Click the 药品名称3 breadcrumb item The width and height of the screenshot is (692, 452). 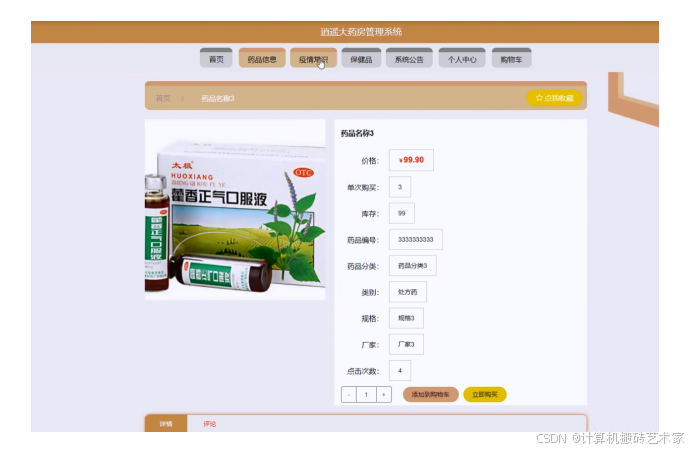click(x=218, y=98)
